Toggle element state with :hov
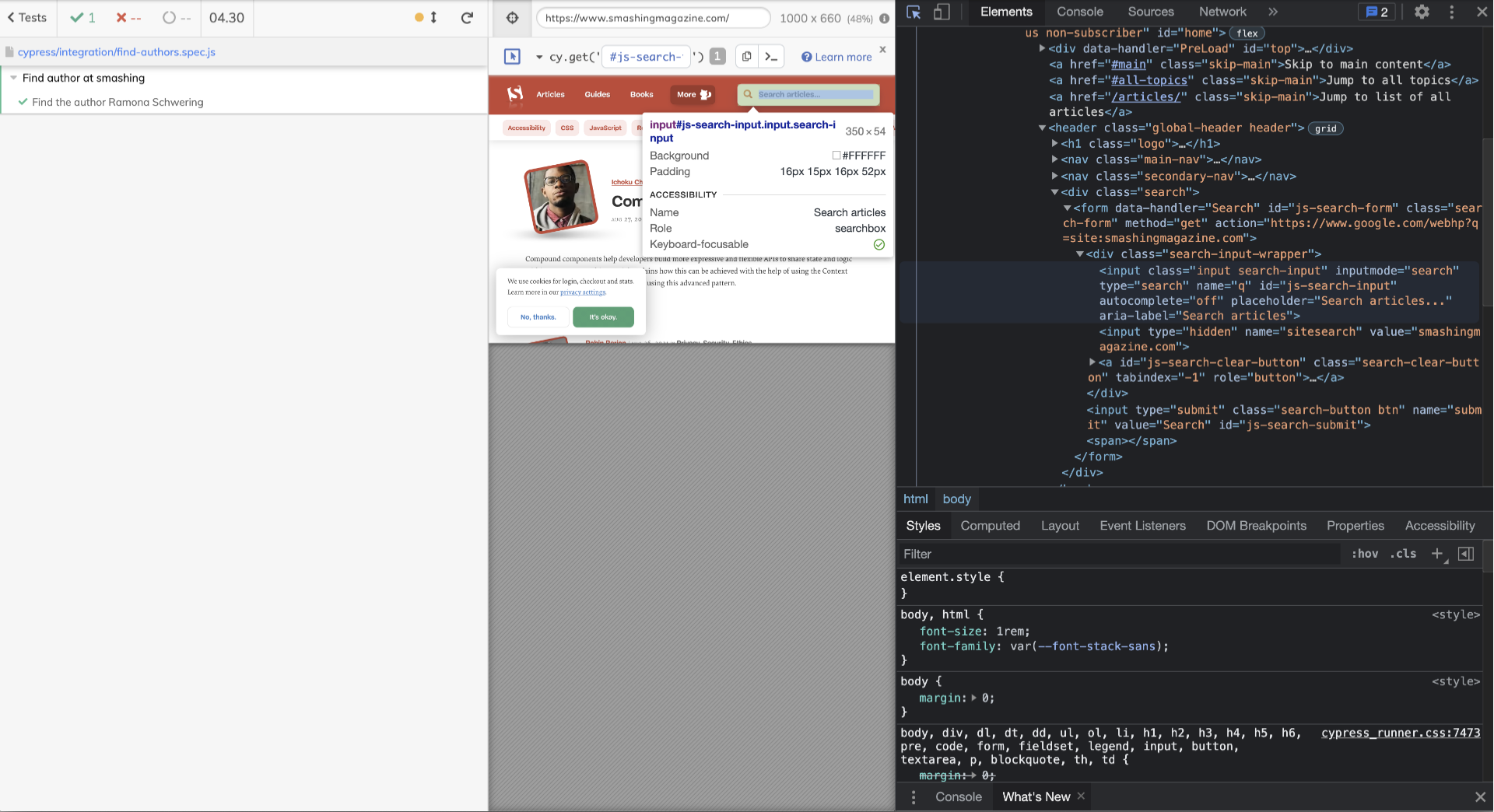 pos(1365,554)
